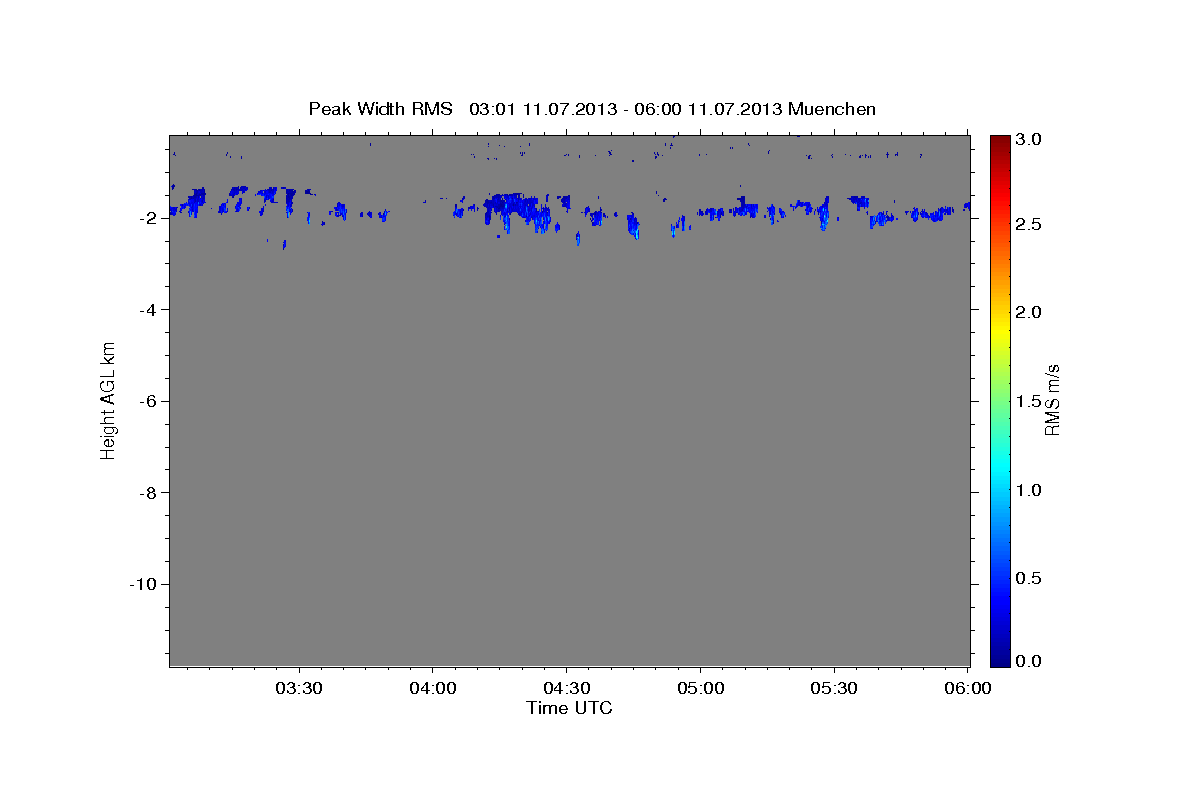Click the -10 height tick label
Image resolution: width=1200 pixels, height=800 pixels.
click(142, 584)
